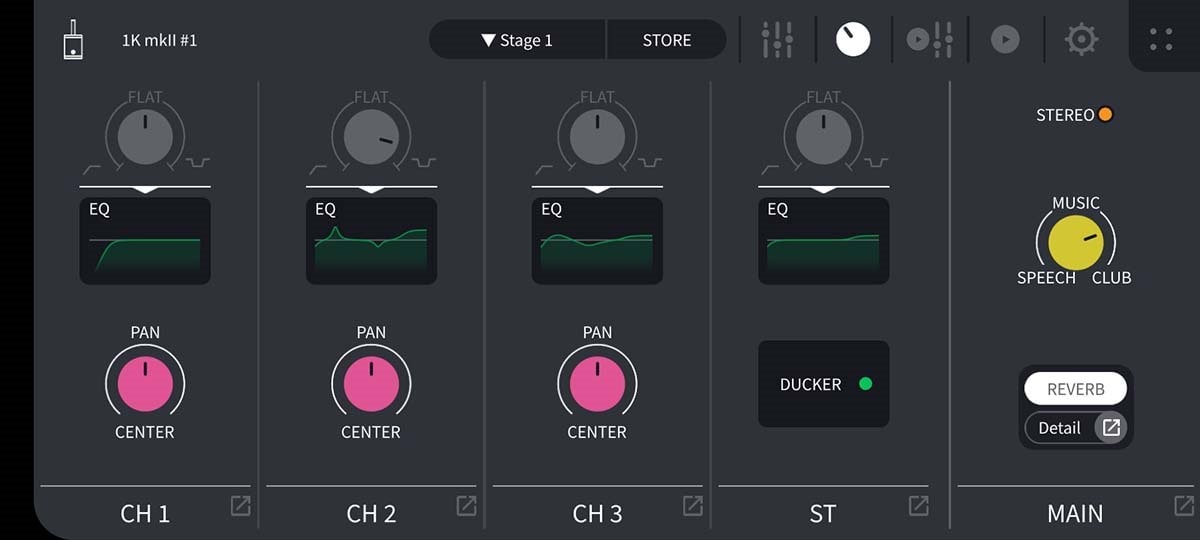1200x540 pixels.
Task: Toggle the DUCKER on the ST channel
Action: click(x=823, y=384)
